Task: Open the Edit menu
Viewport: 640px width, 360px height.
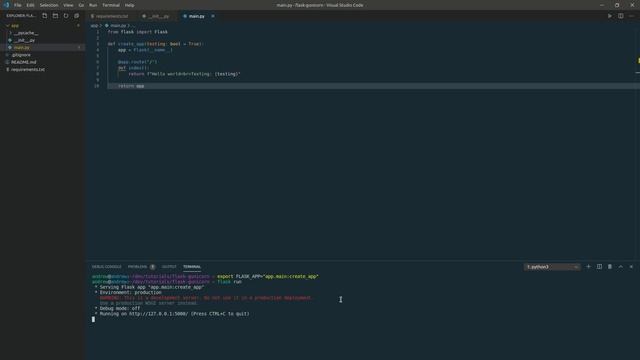Action: (x=31, y=5)
